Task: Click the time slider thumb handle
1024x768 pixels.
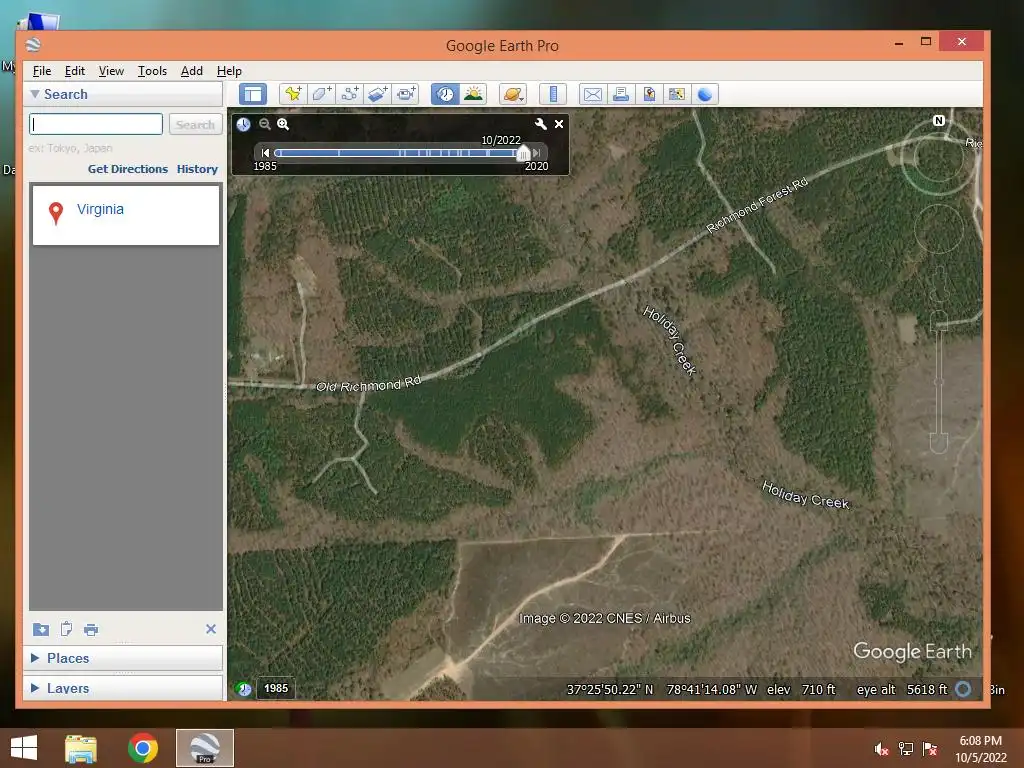Action: 522,153
